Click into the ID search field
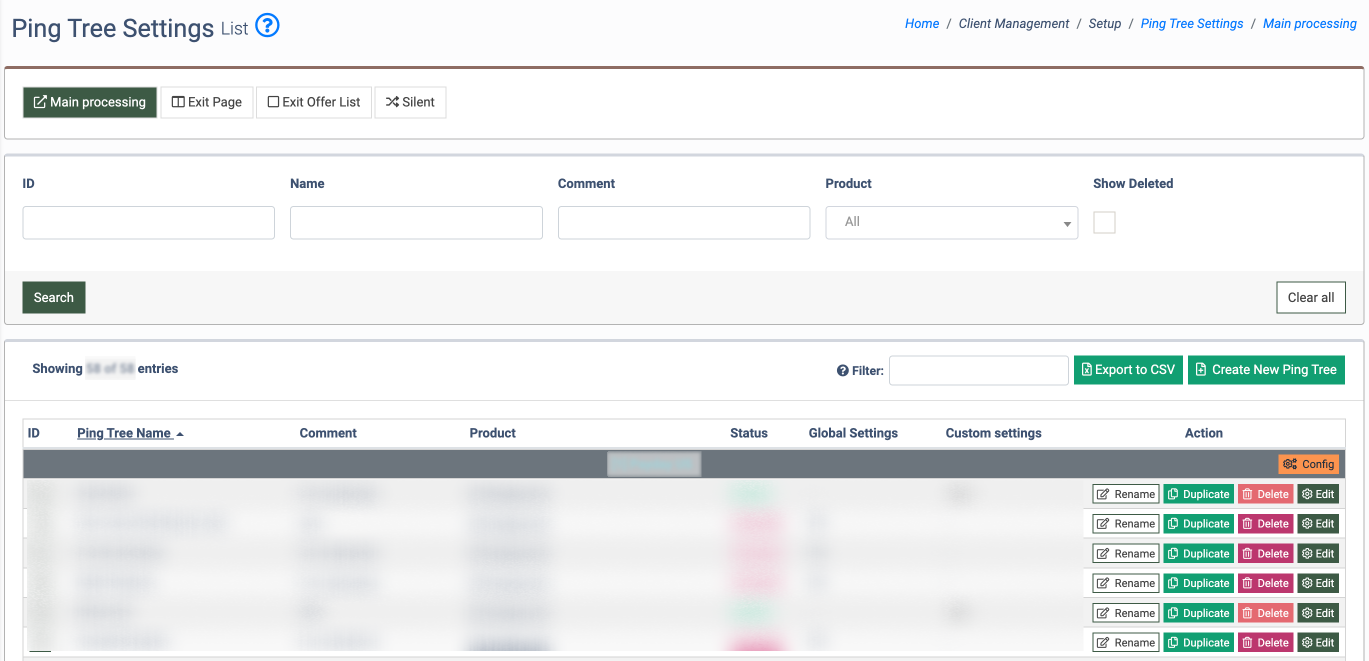The image size is (1369, 661). 148,223
